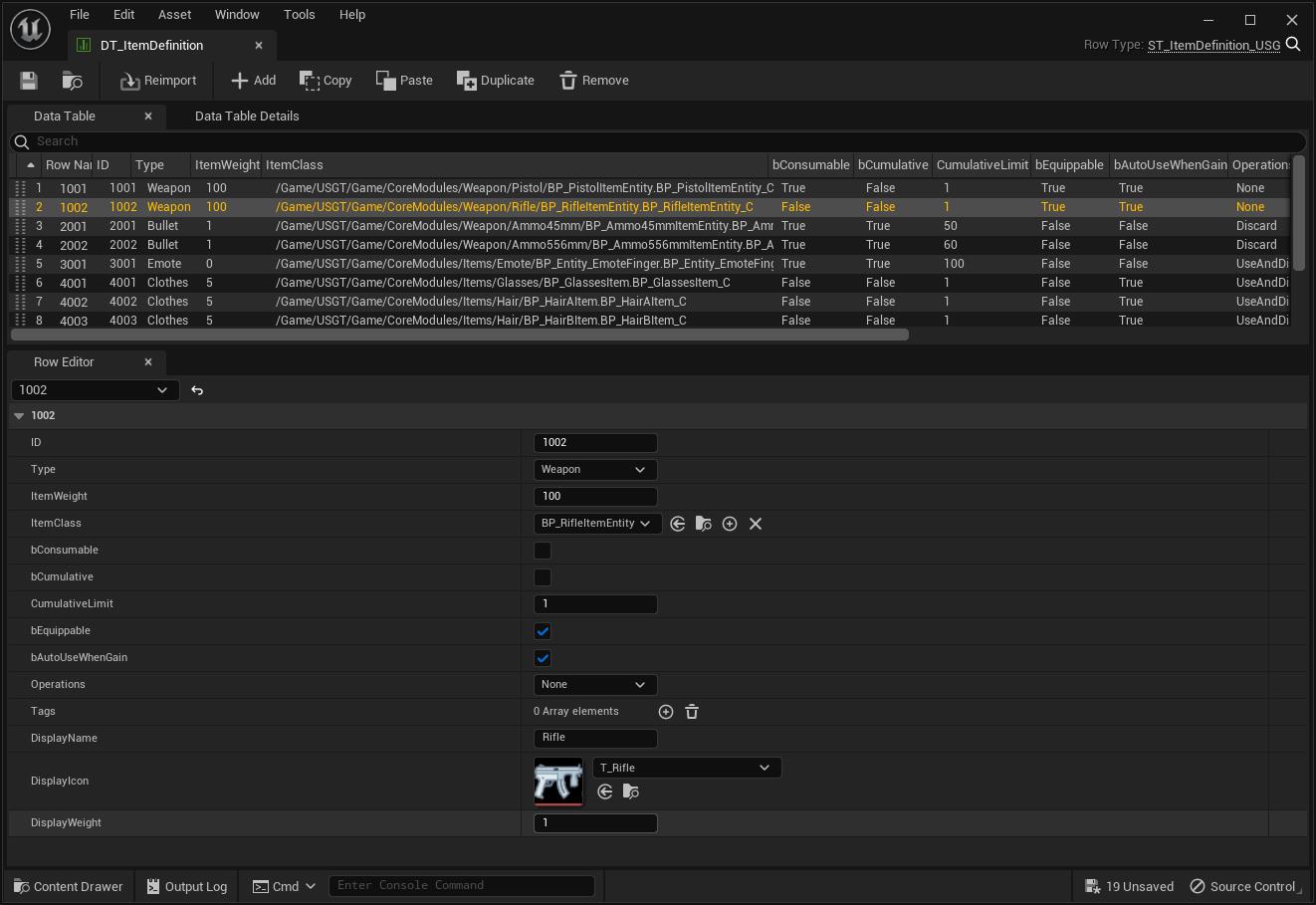
Task: Open the File menu
Action: click(80, 15)
